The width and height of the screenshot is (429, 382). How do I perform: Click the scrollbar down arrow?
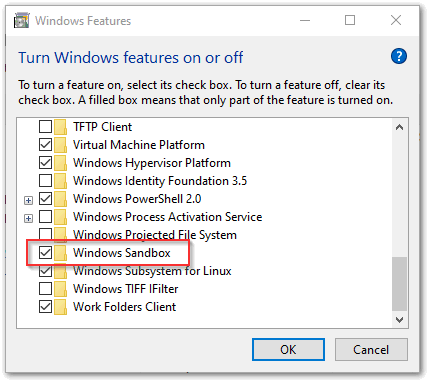pos(399,320)
